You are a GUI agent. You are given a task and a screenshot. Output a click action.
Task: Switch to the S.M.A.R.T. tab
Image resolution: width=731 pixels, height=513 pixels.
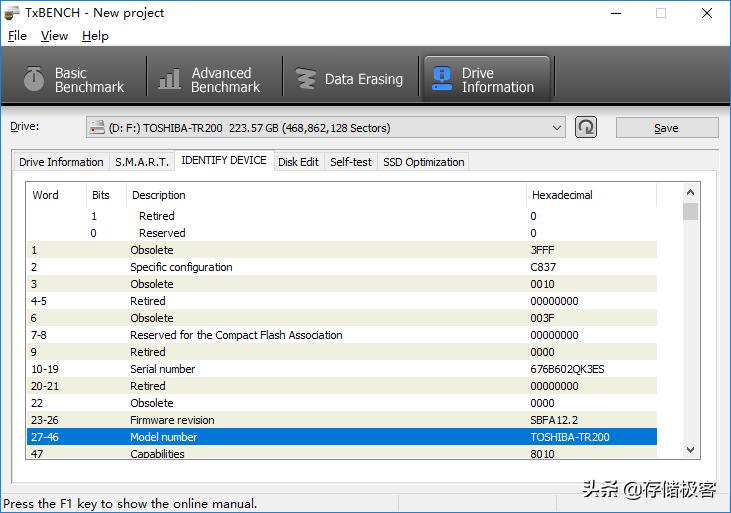tap(142, 162)
